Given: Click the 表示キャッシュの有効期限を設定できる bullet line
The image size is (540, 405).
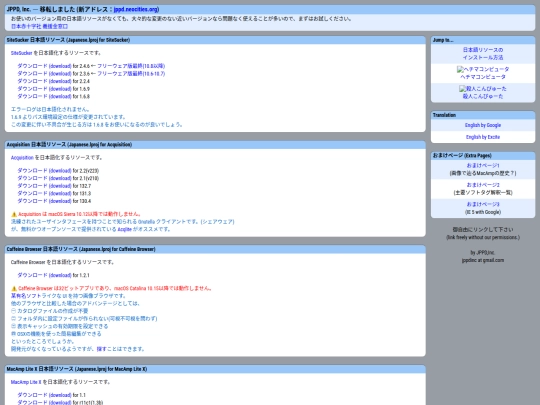Looking at the screenshot, I should click(x=60, y=326).
